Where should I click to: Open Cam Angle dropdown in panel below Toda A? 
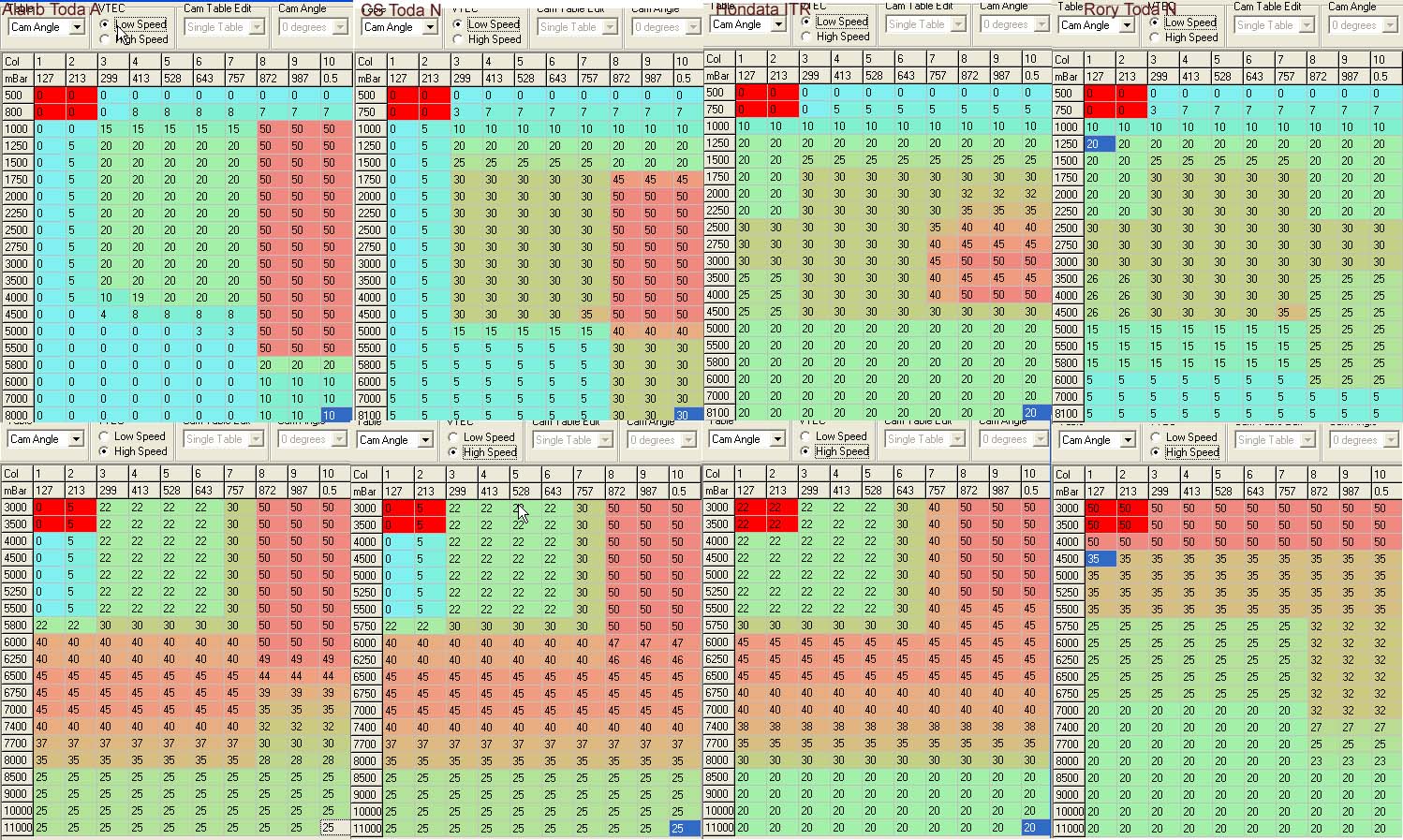point(46,439)
